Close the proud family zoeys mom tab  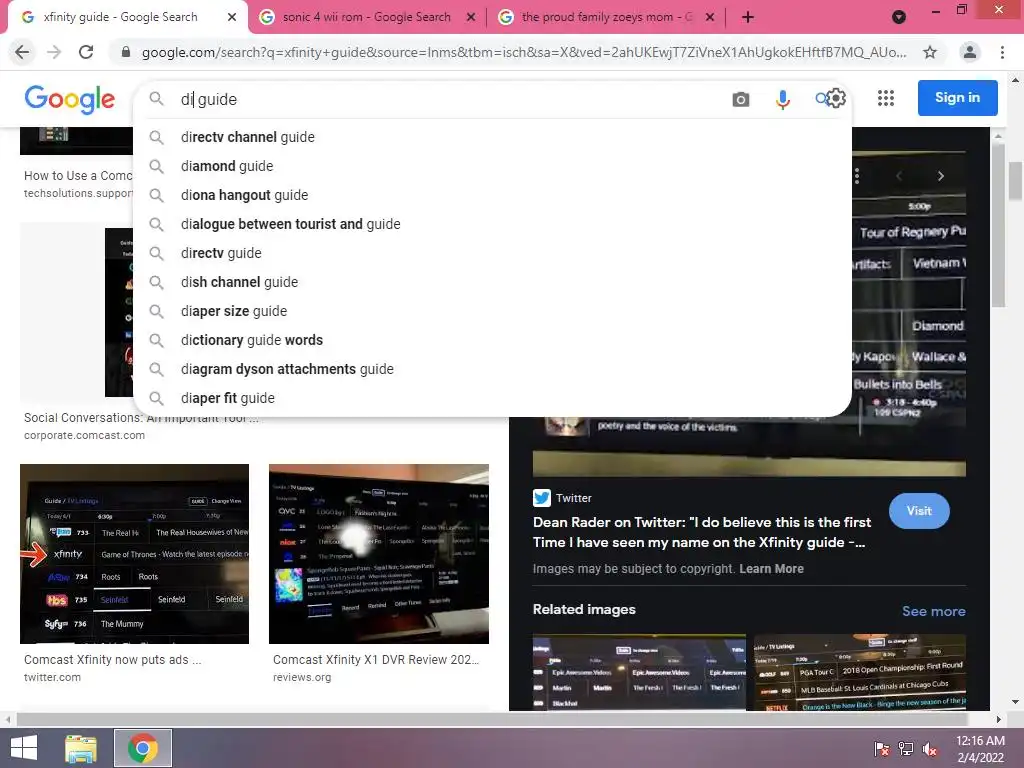tap(710, 17)
